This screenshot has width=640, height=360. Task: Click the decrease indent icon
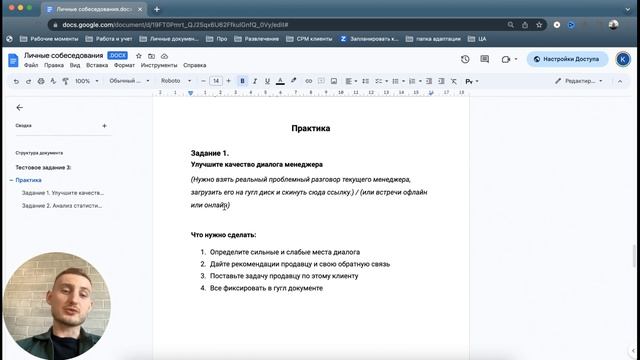pos(429,81)
